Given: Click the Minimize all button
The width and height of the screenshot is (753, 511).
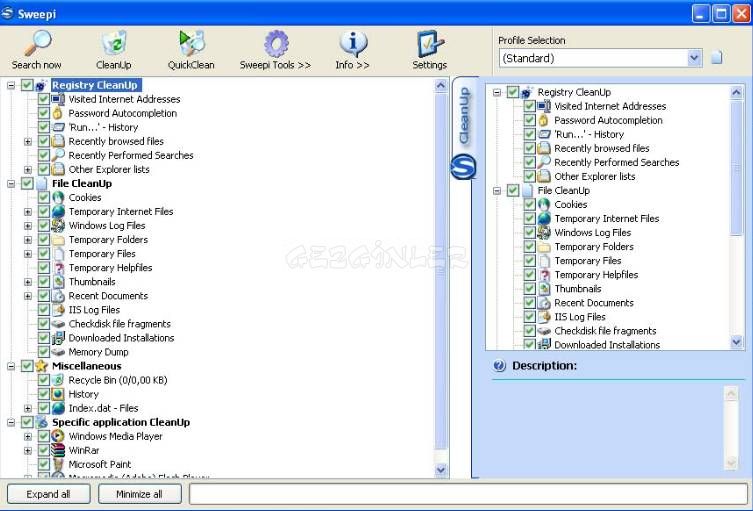Looking at the screenshot, I should pyautogui.click(x=140, y=494).
